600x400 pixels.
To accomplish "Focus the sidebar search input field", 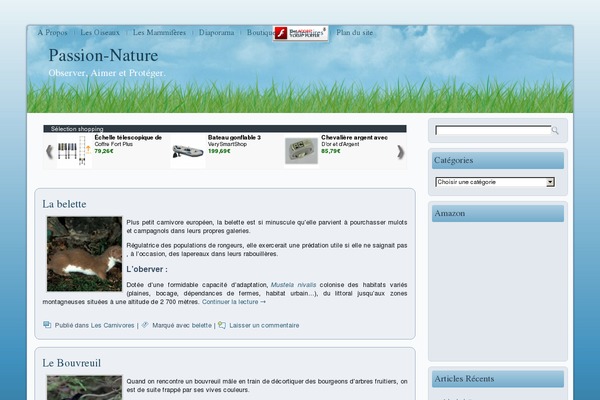I will (493, 131).
